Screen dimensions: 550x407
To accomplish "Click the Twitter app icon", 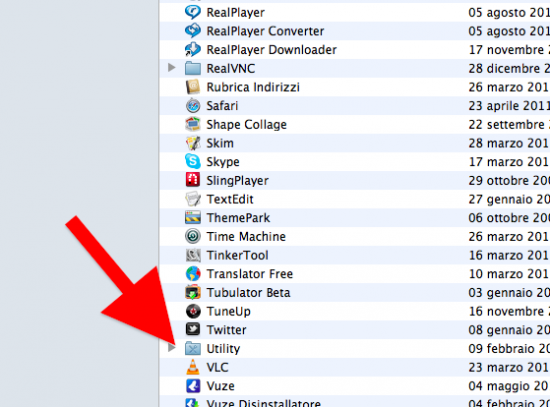I will tap(193, 329).
